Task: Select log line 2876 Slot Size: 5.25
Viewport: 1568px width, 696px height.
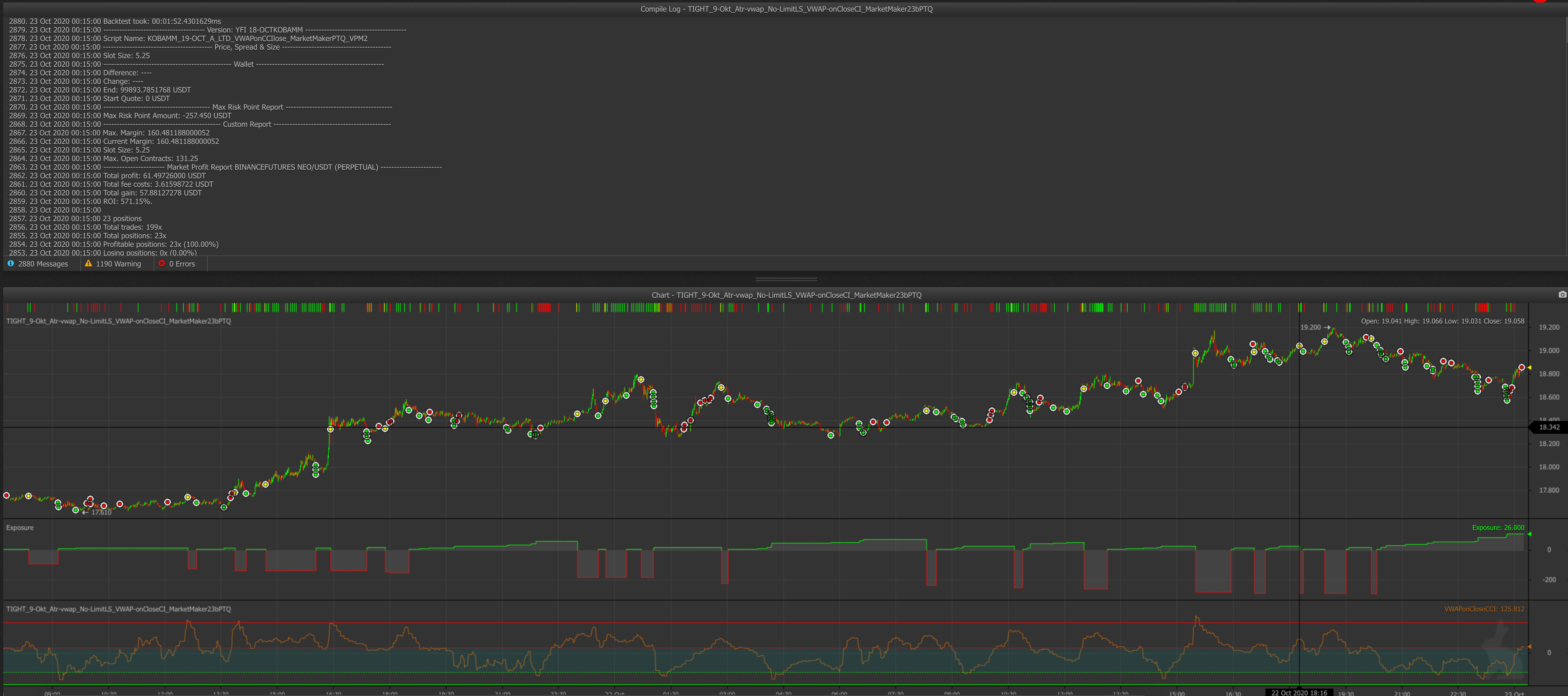Action: point(79,55)
